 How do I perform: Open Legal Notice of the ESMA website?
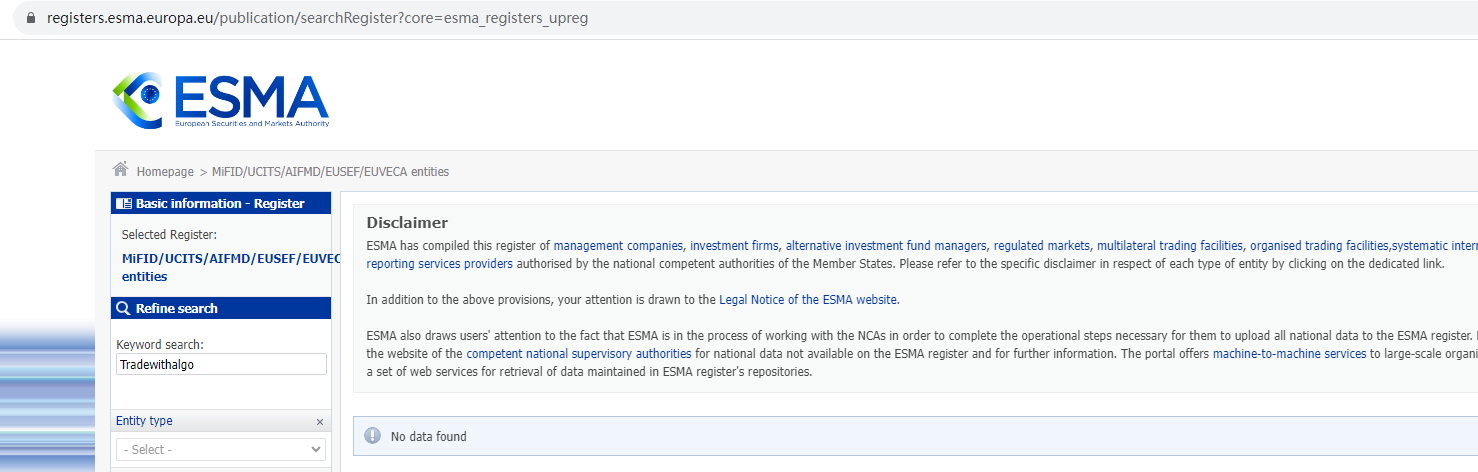click(x=808, y=300)
